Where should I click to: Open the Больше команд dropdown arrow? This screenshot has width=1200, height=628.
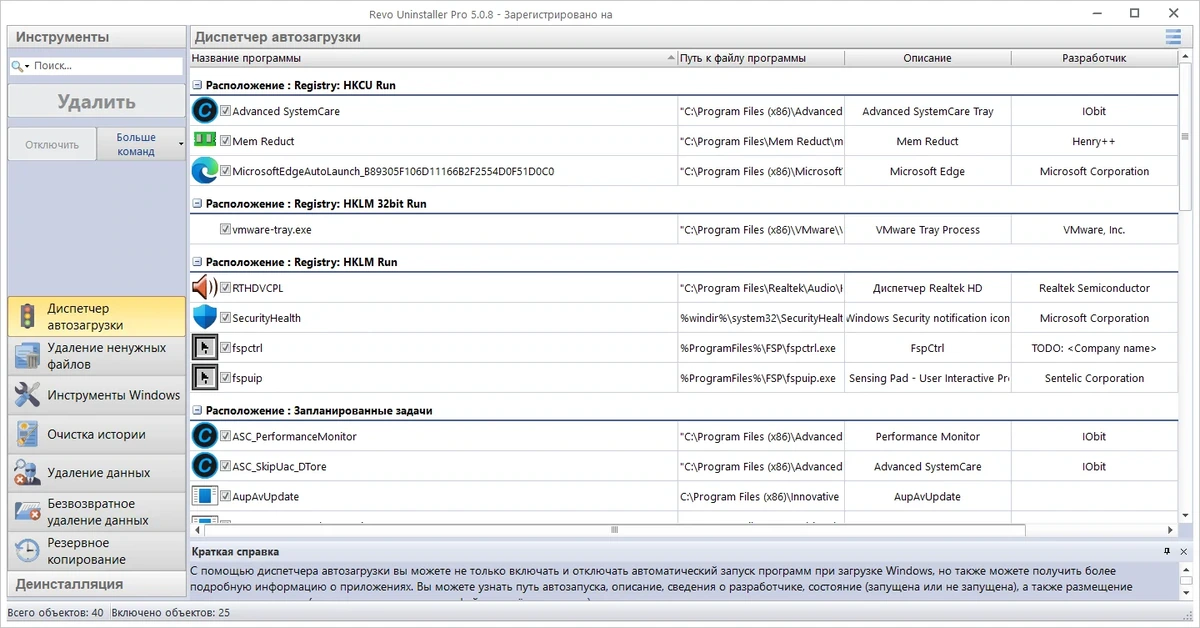(181, 144)
